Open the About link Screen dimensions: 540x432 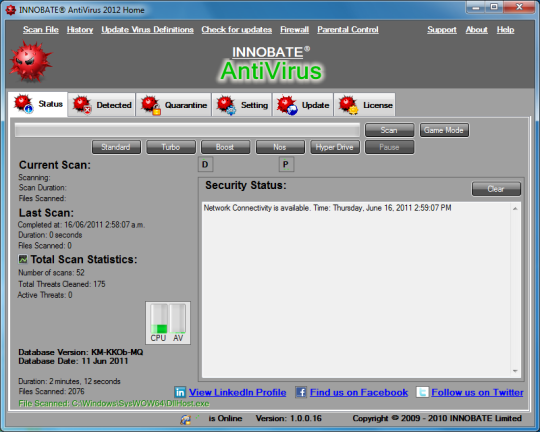(x=477, y=30)
